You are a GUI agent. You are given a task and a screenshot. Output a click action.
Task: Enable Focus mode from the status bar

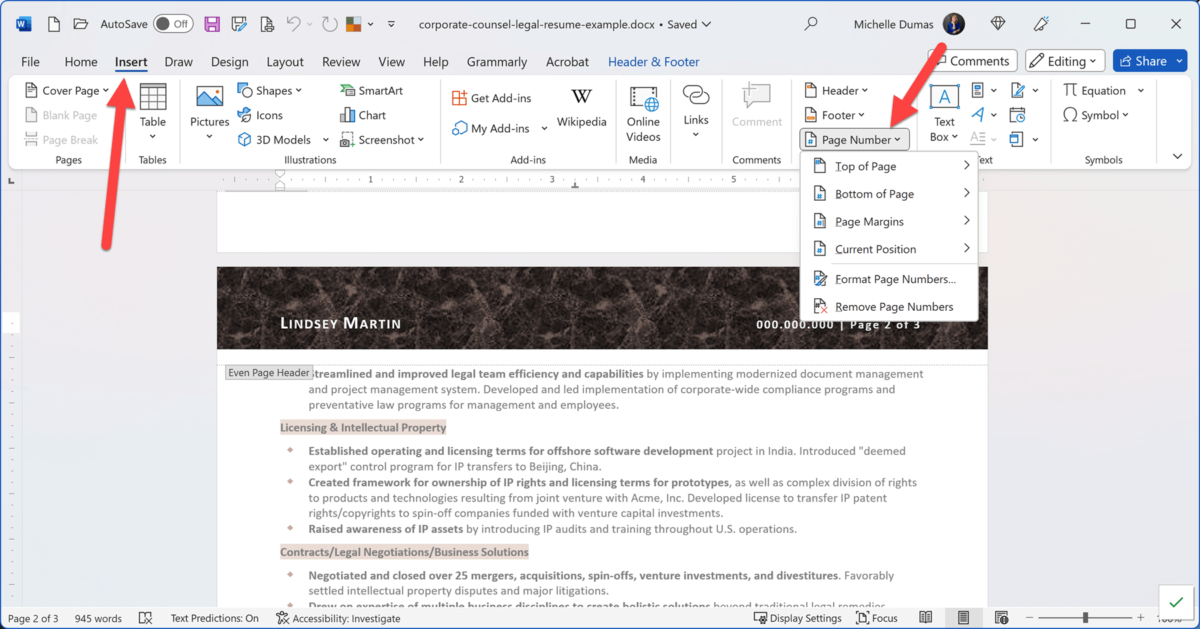[x=877, y=618]
